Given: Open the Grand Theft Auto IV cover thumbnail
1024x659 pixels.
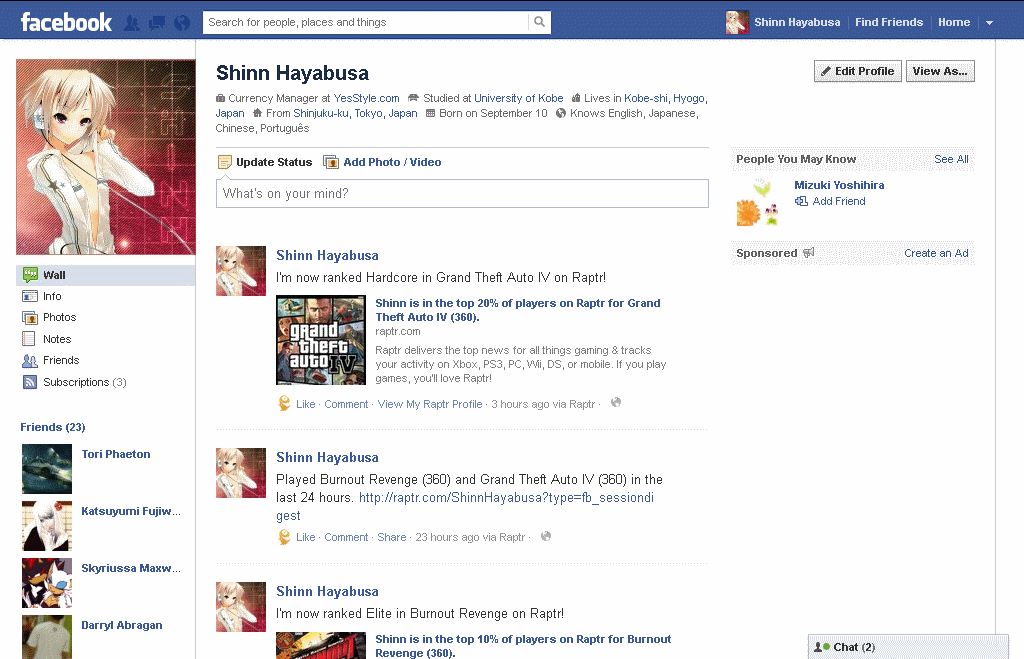Looking at the screenshot, I should [x=321, y=340].
